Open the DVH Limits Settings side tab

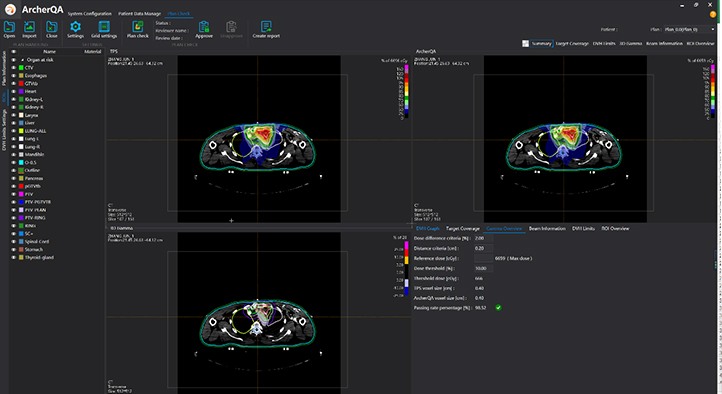(4, 130)
